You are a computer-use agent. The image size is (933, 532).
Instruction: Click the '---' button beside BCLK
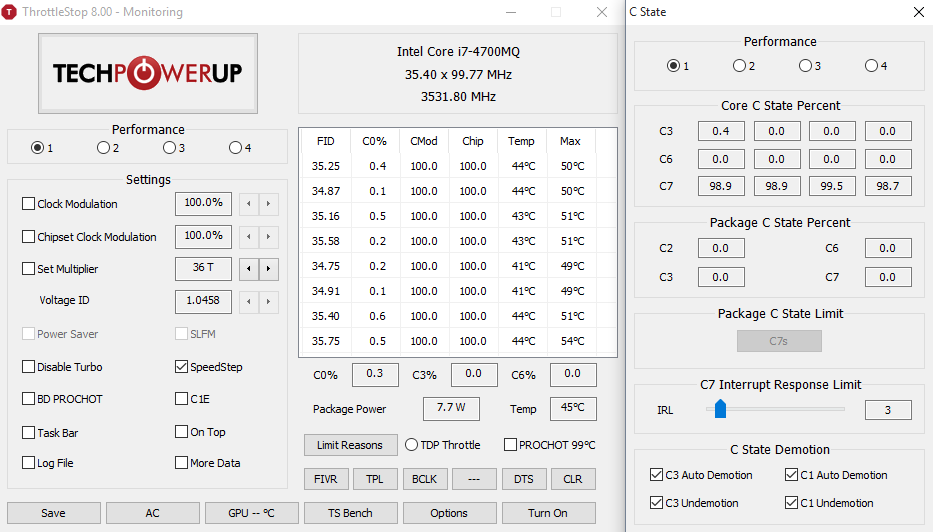[x=474, y=479]
